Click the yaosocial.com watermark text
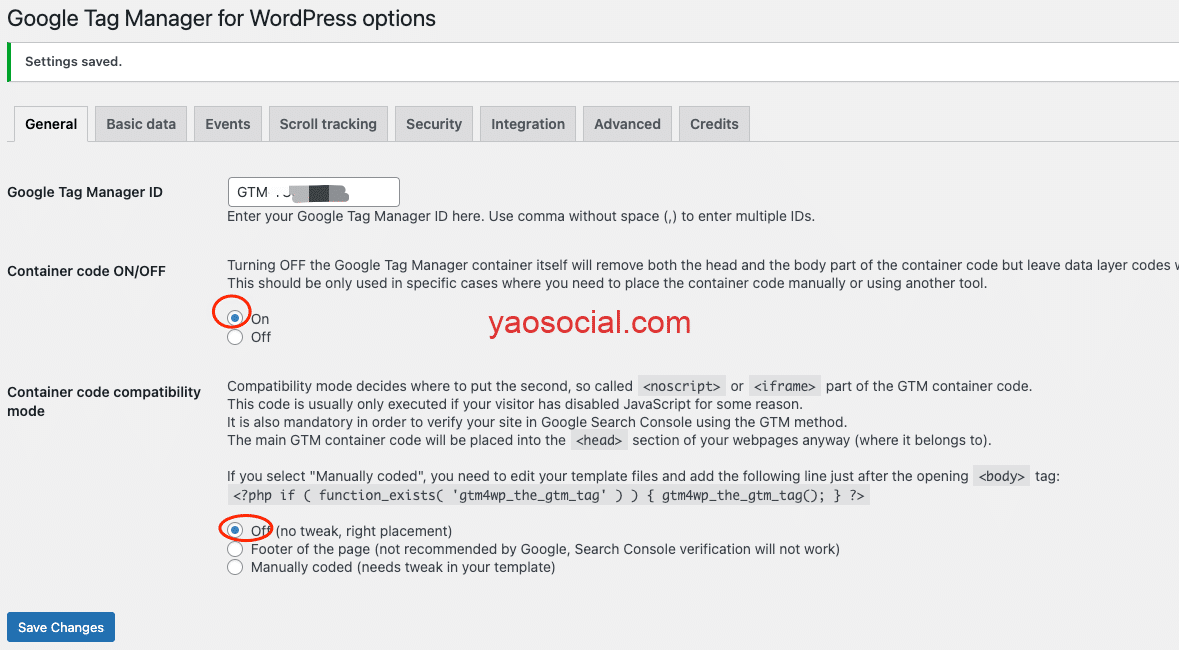1179x650 pixels. click(589, 323)
